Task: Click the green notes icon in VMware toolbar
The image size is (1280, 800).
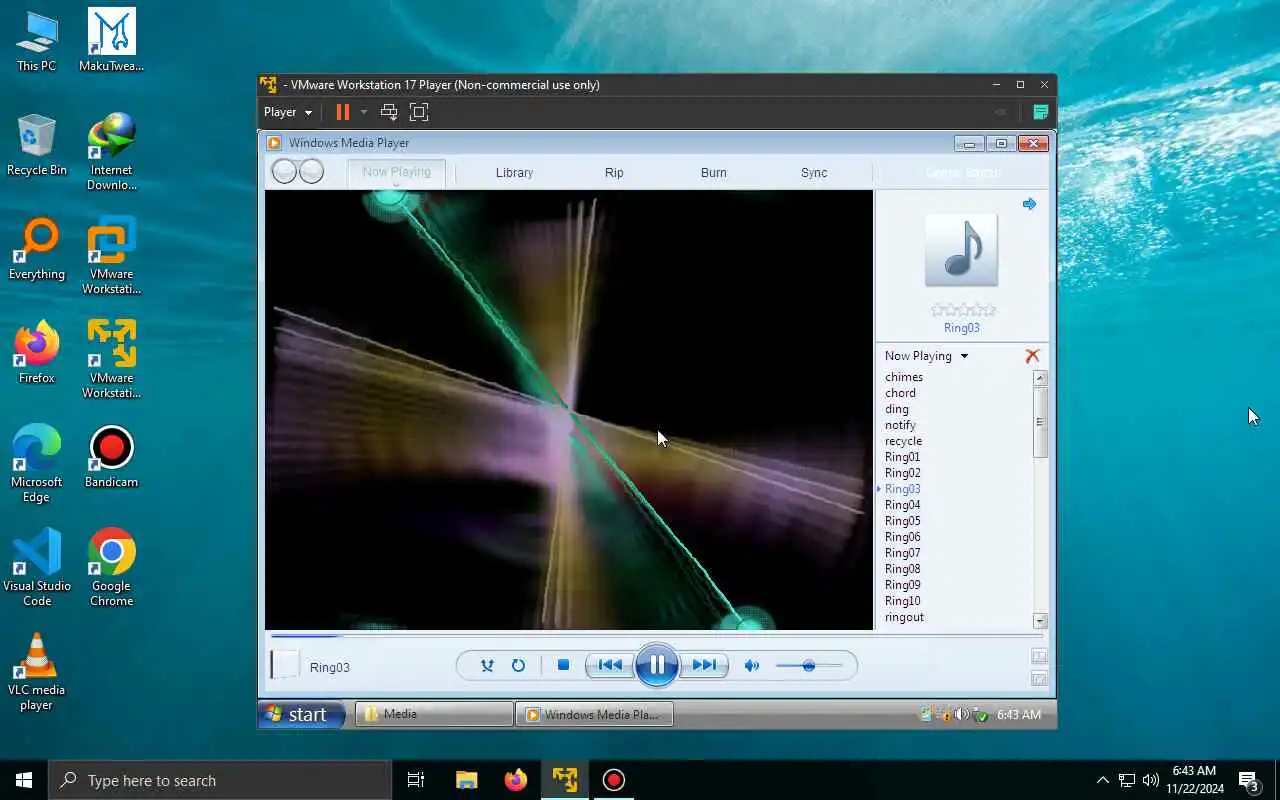Action: click(1040, 112)
